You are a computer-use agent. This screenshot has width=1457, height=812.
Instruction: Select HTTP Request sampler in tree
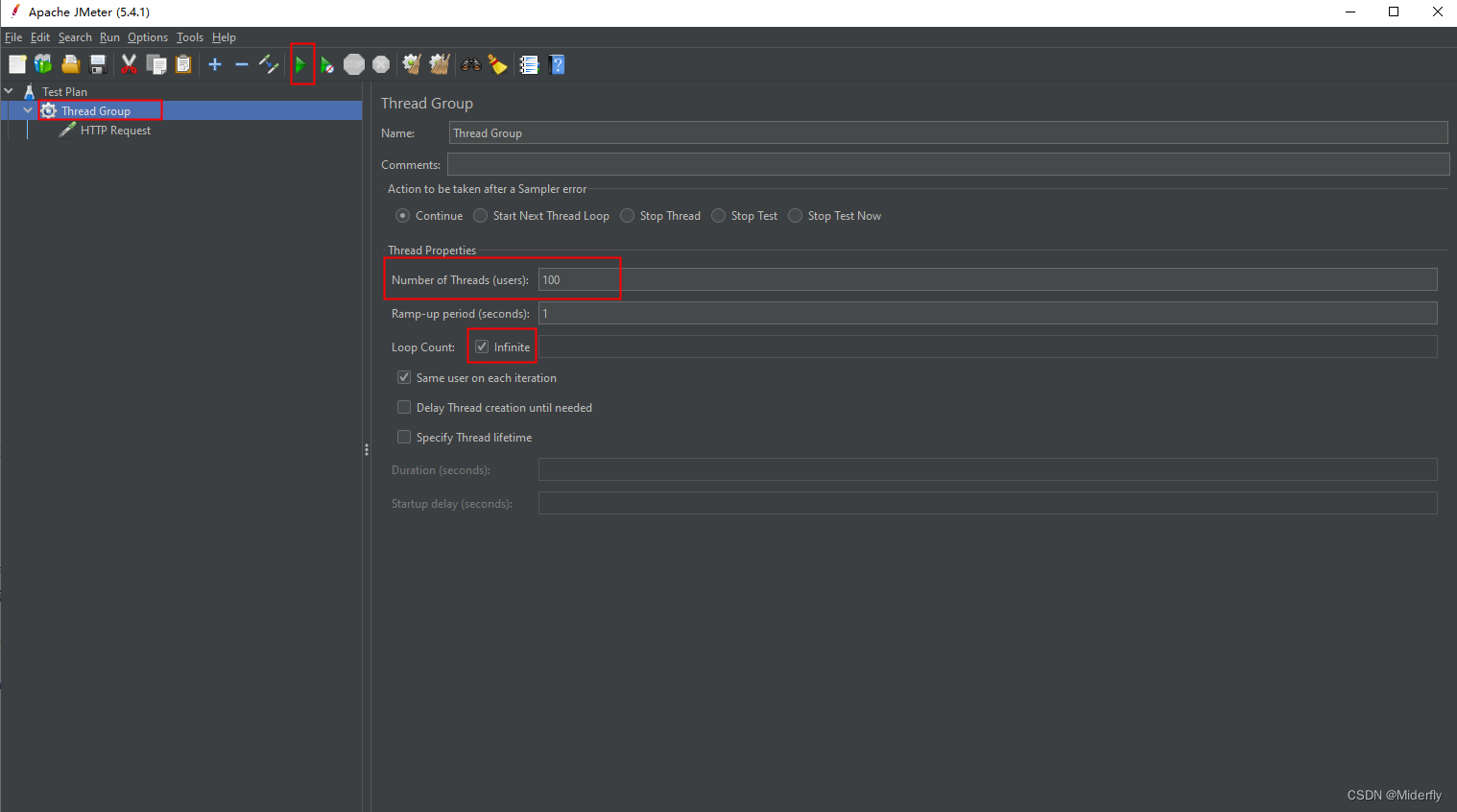click(x=115, y=130)
